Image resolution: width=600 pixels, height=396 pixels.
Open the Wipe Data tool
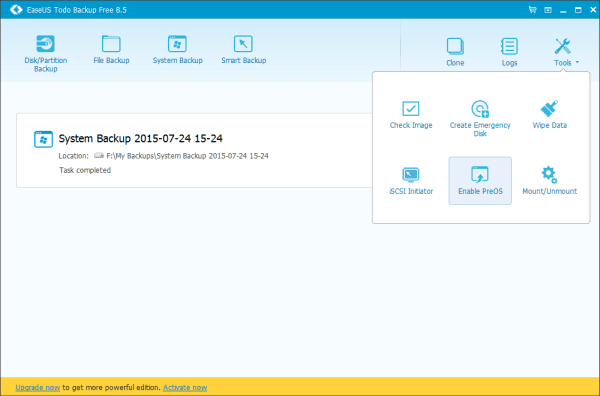coord(549,114)
